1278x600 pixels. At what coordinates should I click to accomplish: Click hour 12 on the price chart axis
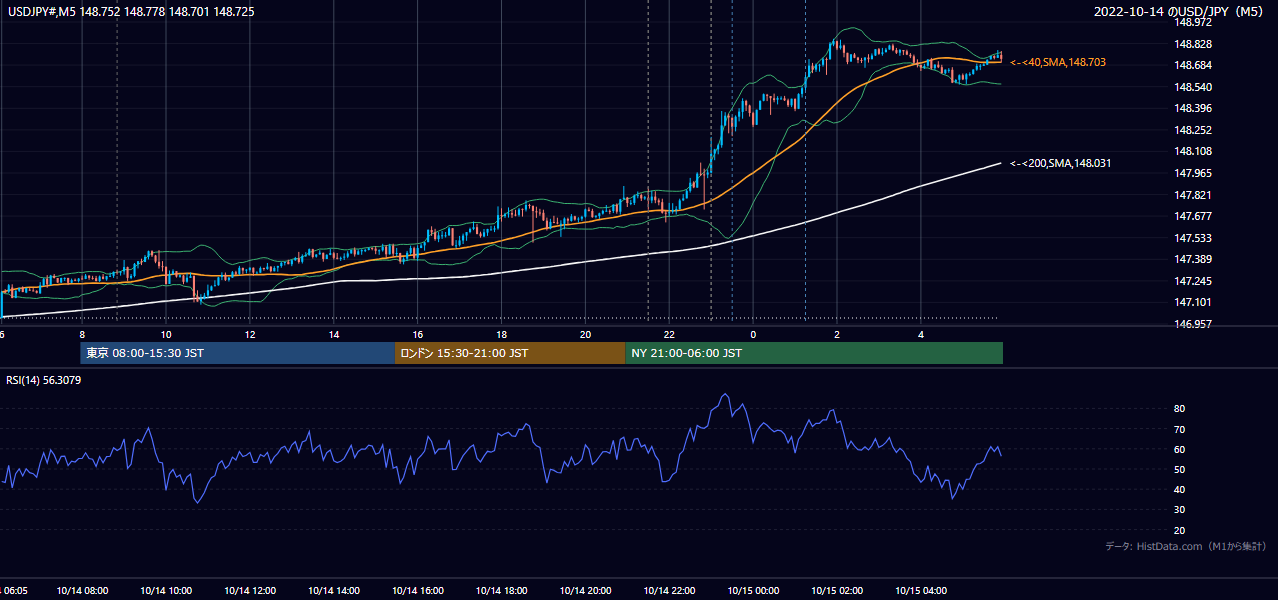pyautogui.click(x=250, y=335)
